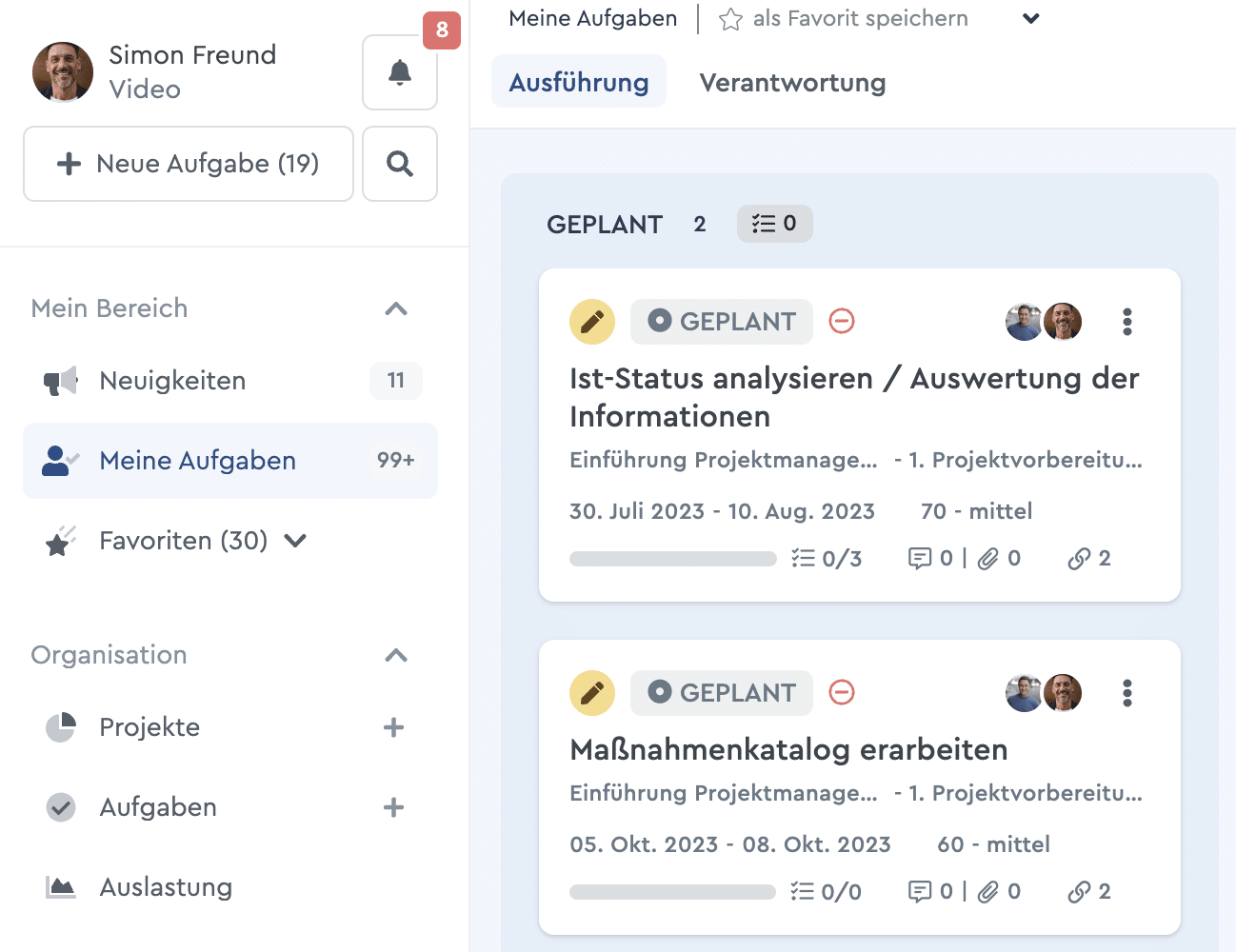The image size is (1236, 952).
Task: Change GEPLANT status on Maßnahmenkatalog task
Action: pos(722,693)
